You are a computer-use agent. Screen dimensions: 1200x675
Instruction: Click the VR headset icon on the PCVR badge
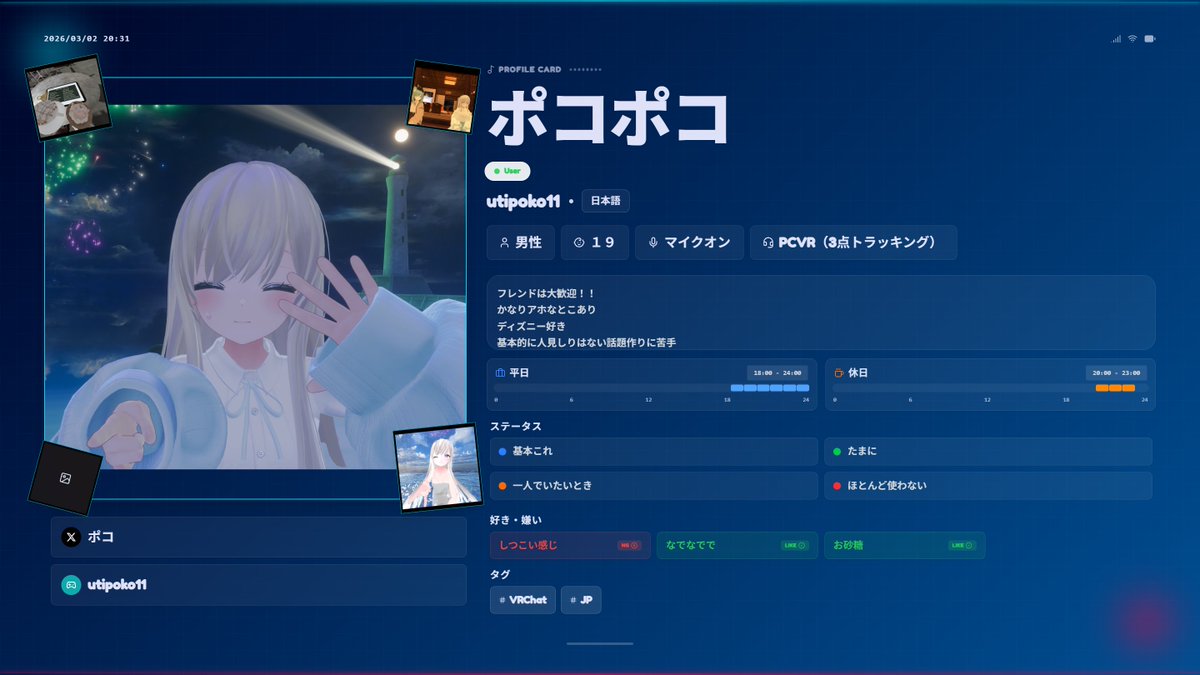pyautogui.click(x=766, y=242)
